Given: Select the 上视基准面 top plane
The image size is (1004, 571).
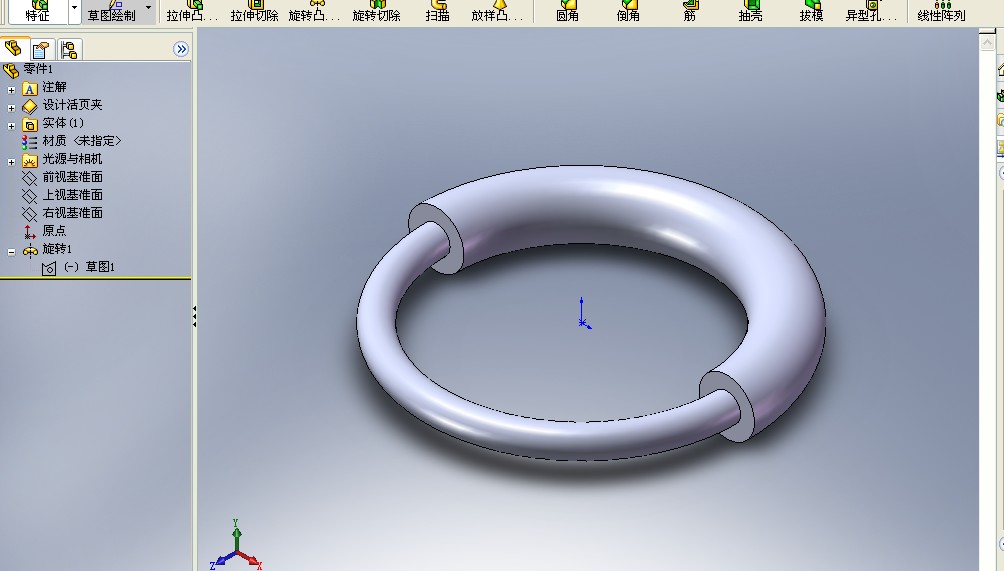Looking at the screenshot, I should 62,195.
